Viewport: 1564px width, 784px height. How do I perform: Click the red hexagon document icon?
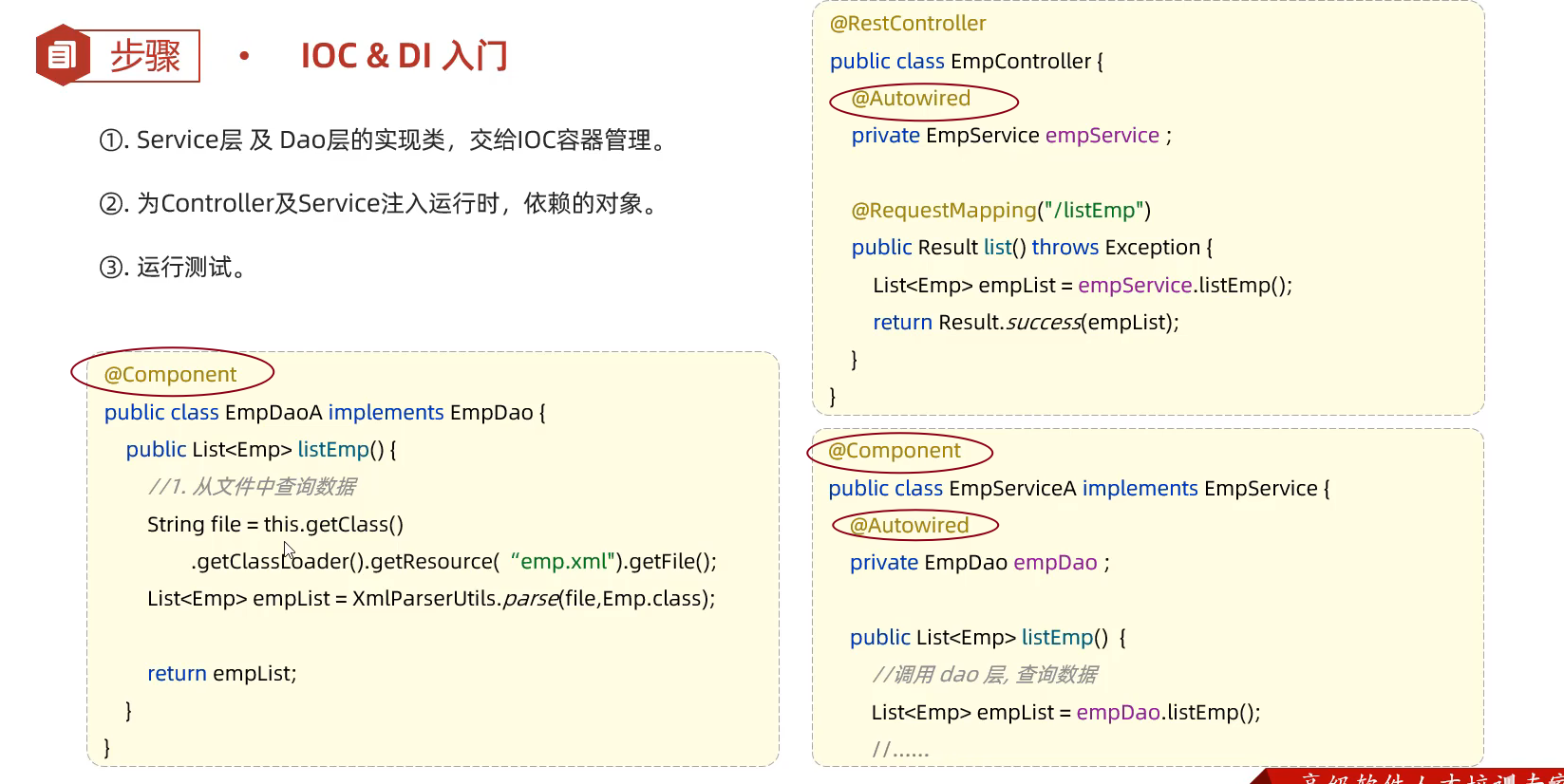(62, 55)
